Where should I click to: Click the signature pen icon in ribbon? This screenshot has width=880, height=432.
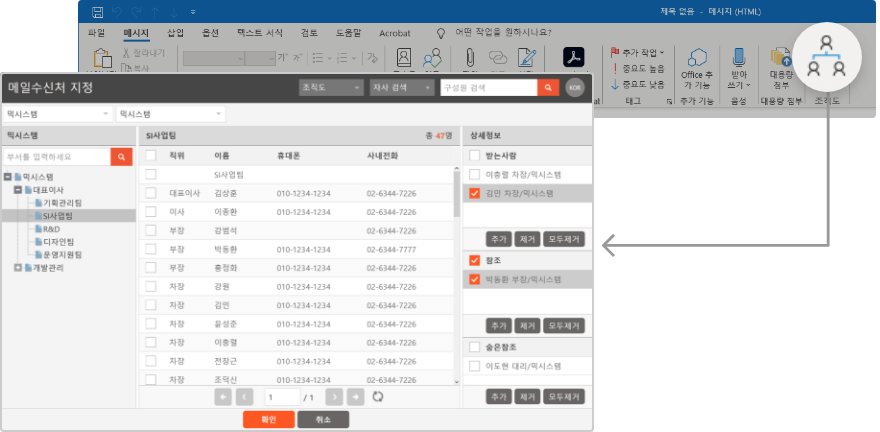[526, 58]
